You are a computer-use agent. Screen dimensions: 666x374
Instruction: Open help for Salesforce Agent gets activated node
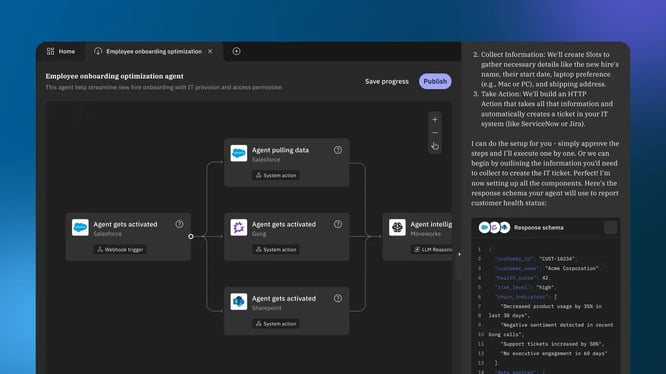tap(179, 224)
